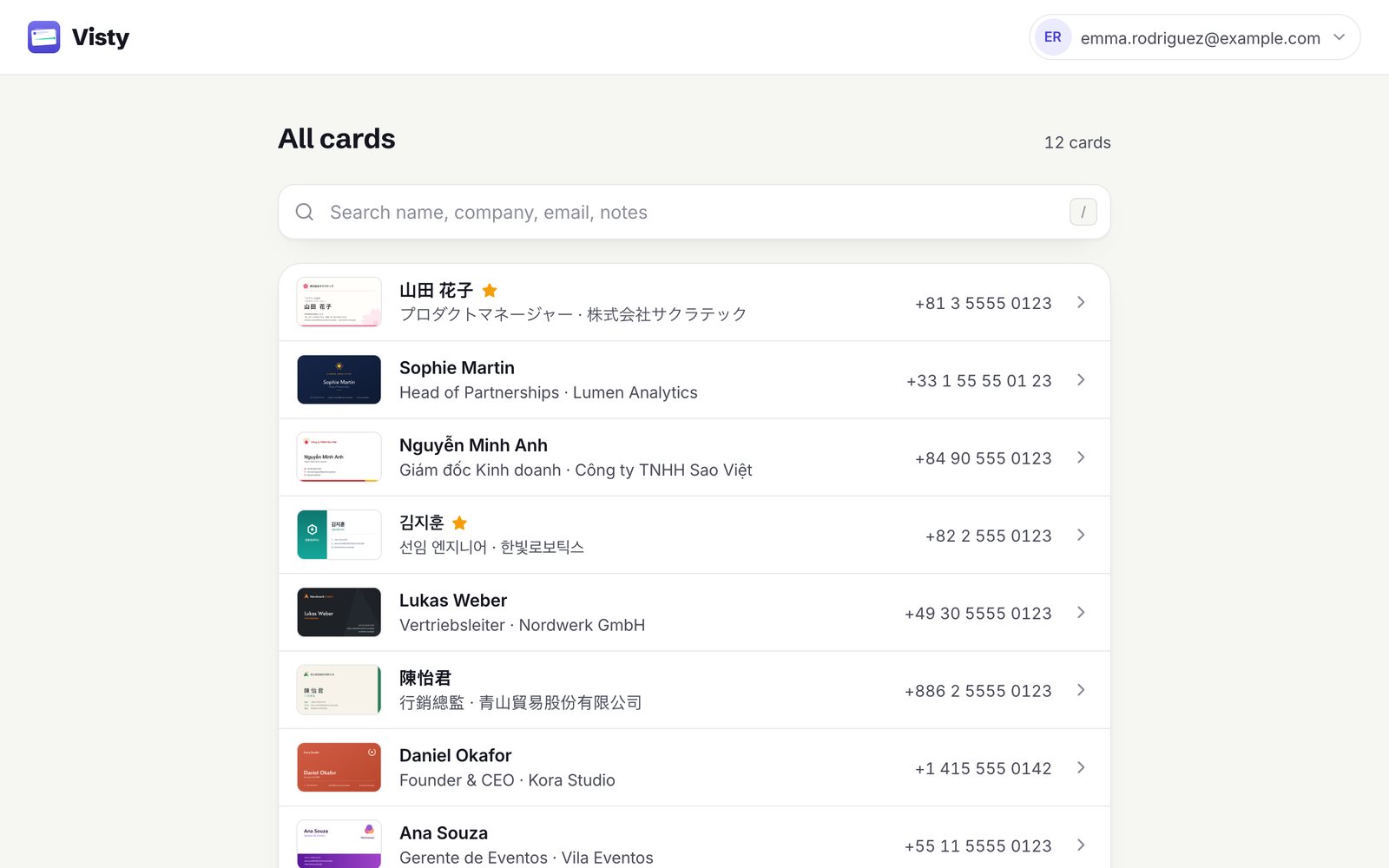The width and height of the screenshot is (1389, 868).
Task: Open 김지훈 card via its chevron
Action: (x=1081, y=535)
